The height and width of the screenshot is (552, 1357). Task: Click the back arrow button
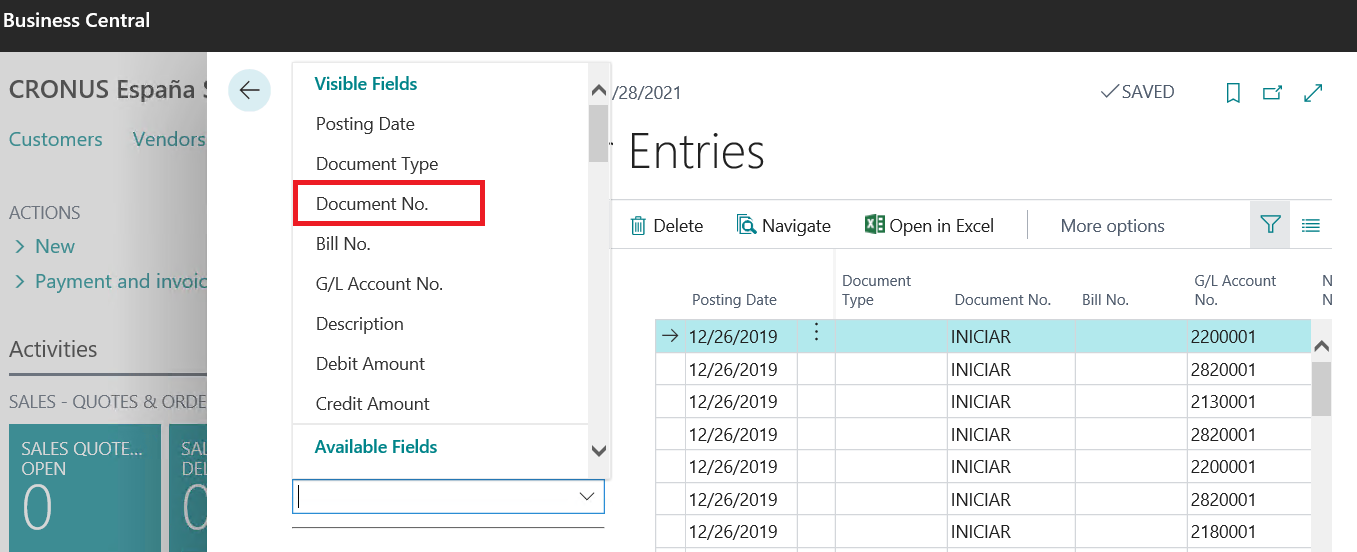coord(249,90)
